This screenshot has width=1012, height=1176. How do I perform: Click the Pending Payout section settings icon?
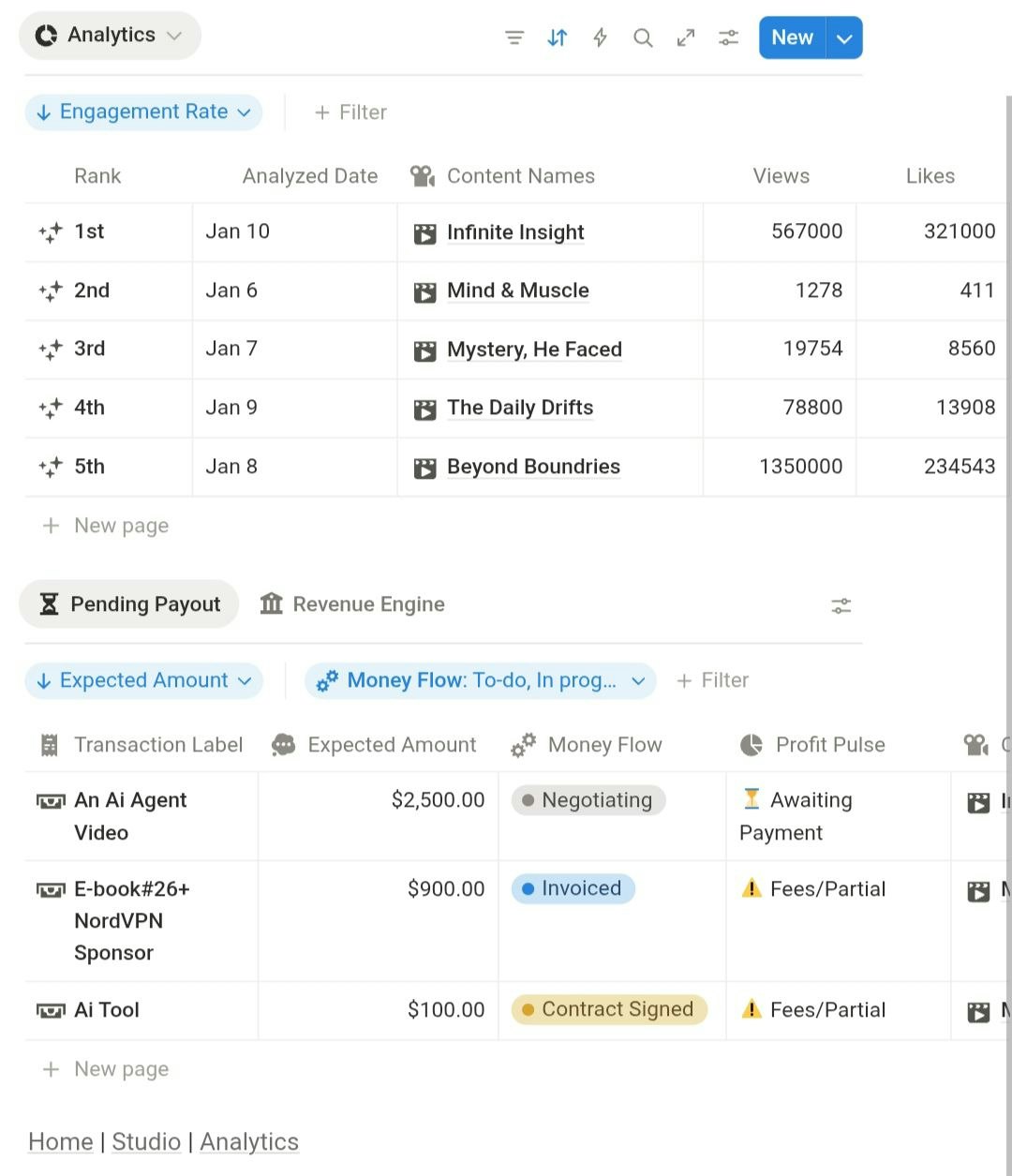pyautogui.click(x=841, y=606)
